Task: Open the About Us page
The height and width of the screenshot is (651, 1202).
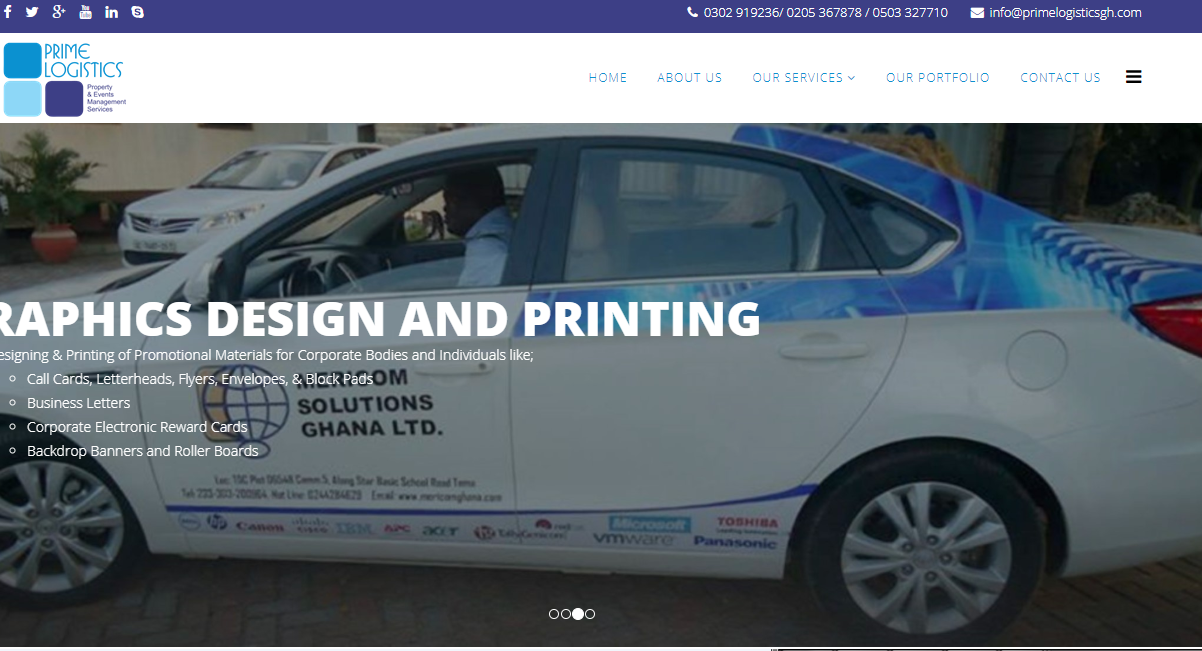Action: click(690, 78)
